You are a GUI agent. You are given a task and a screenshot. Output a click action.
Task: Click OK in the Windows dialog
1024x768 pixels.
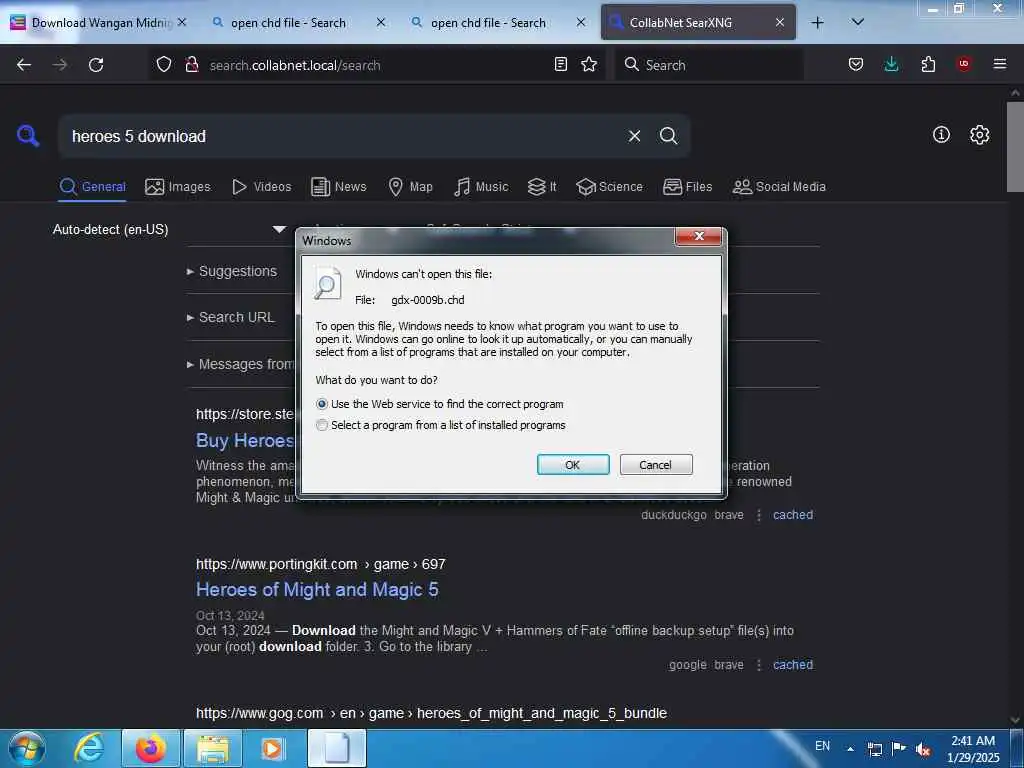click(573, 464)
